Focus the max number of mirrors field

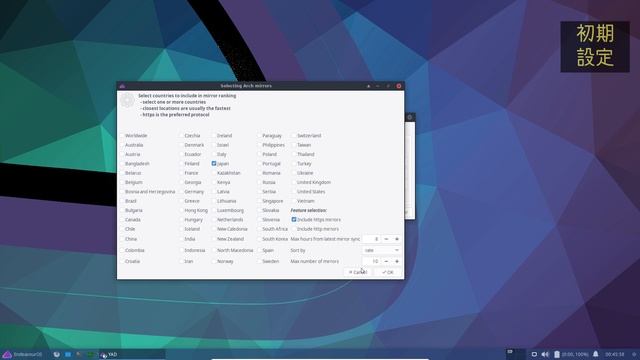coord(372,261)
